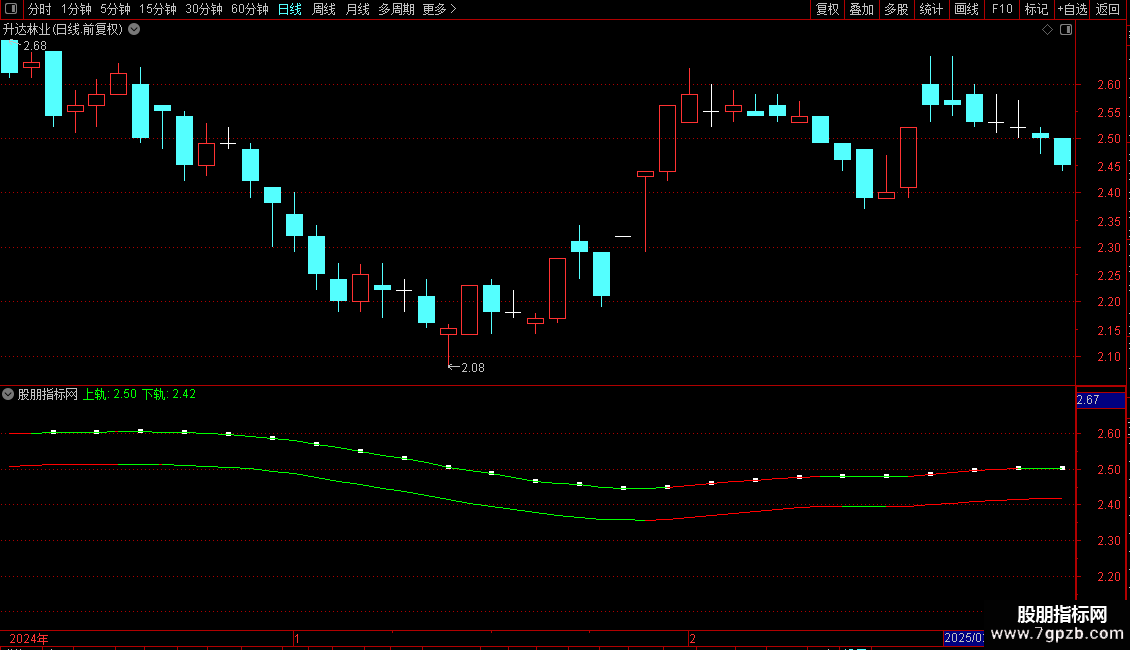Switch to 周线 weekly chart
The width and height of the screenshot is (1130, 650).
click(x=324, y=9)
